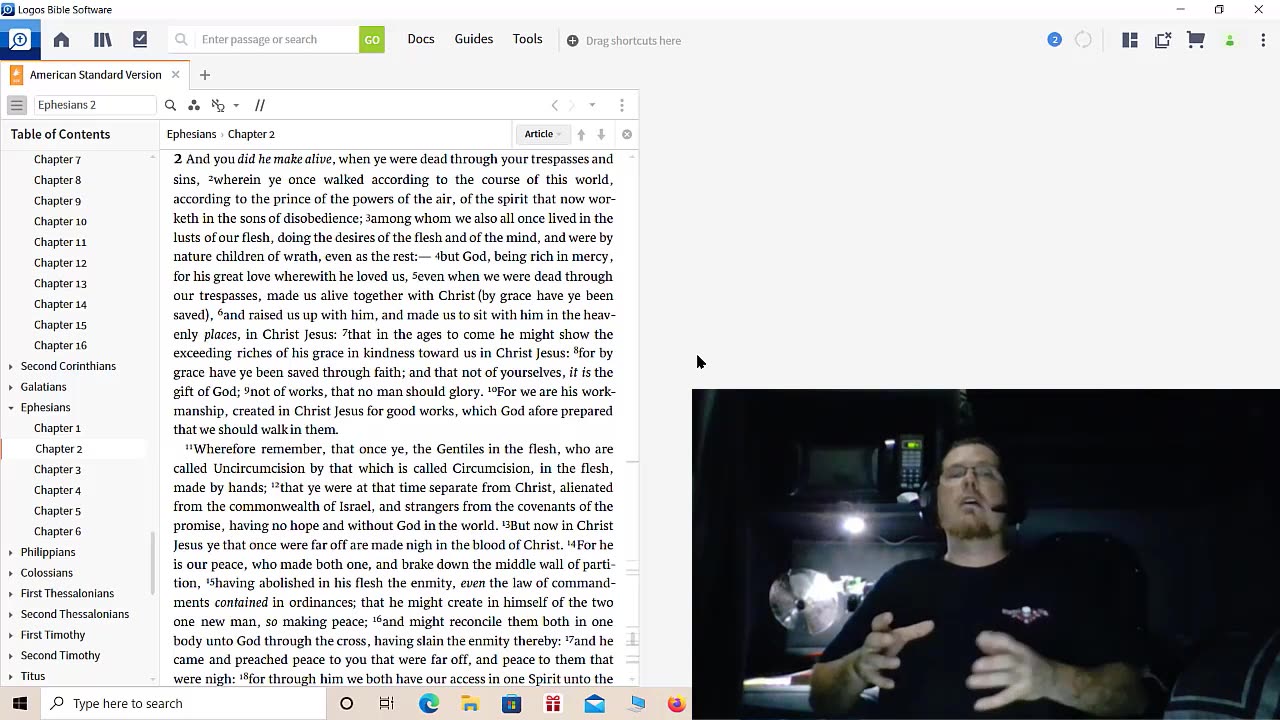Toggle the table of contents hamburger button
This screenshot has height=720, width=1280.
[x=17, y=105]
